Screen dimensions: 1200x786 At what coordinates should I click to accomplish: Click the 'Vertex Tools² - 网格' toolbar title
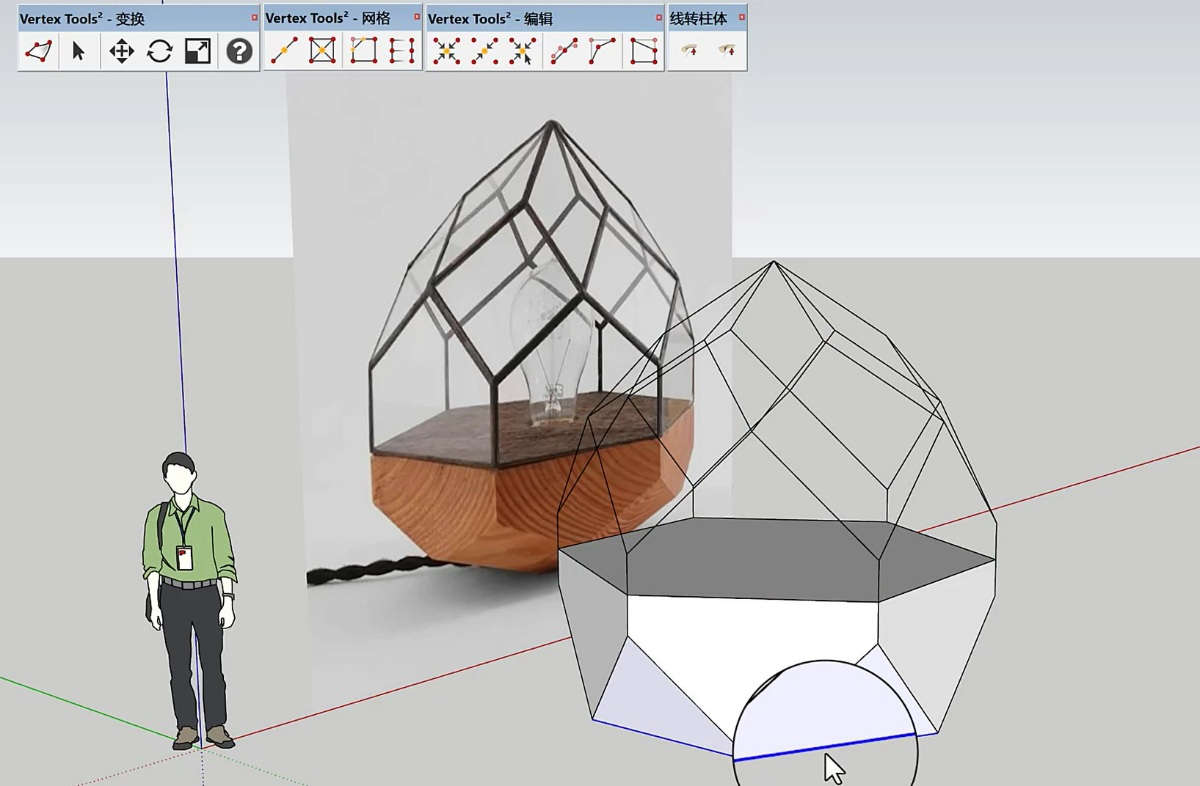pyautogui.click(x=328, y=19)
